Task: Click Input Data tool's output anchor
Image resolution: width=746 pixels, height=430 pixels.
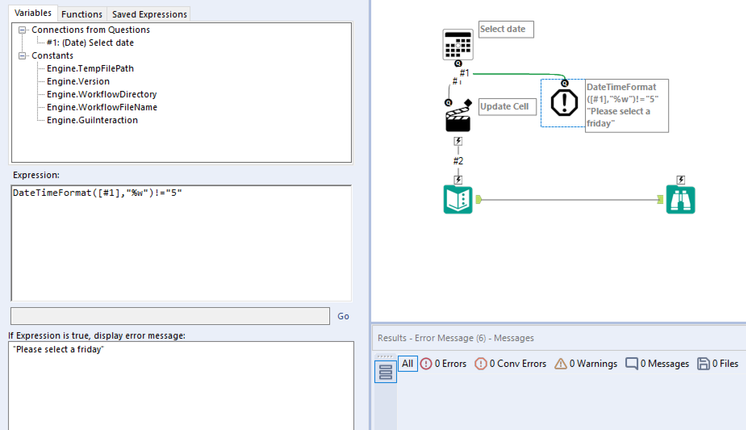Action: click(x=479, y=199)
